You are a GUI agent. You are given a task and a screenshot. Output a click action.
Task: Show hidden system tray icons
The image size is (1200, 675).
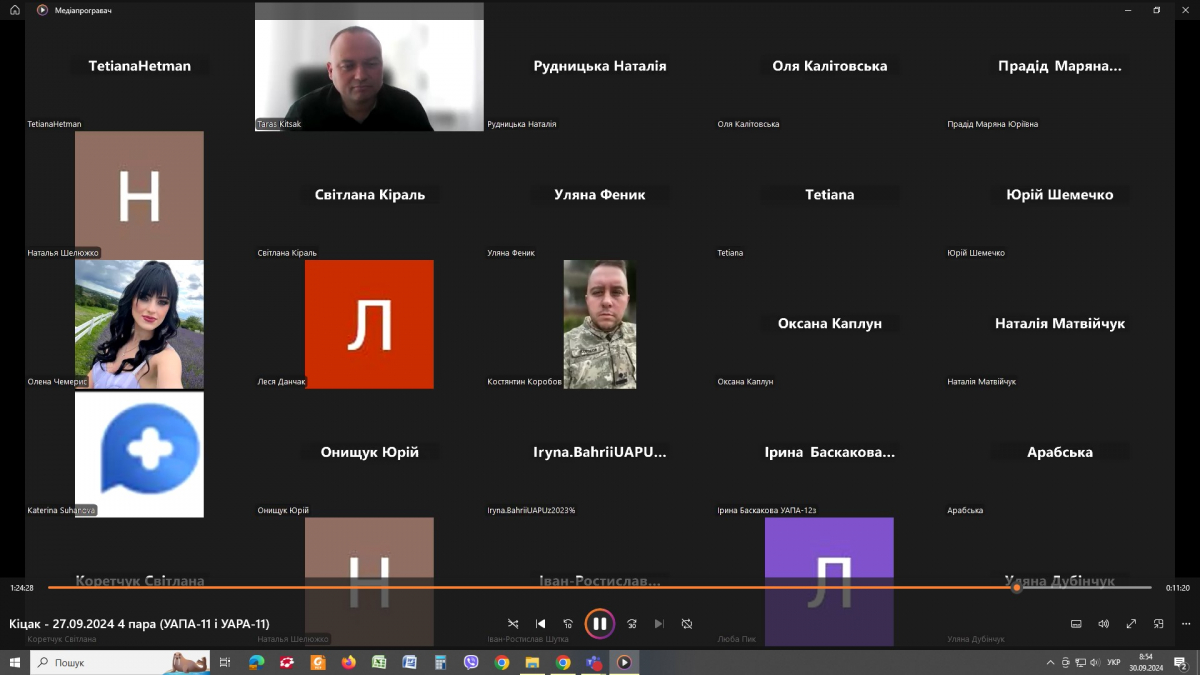pyautogui.click(x=1050, y=662)
